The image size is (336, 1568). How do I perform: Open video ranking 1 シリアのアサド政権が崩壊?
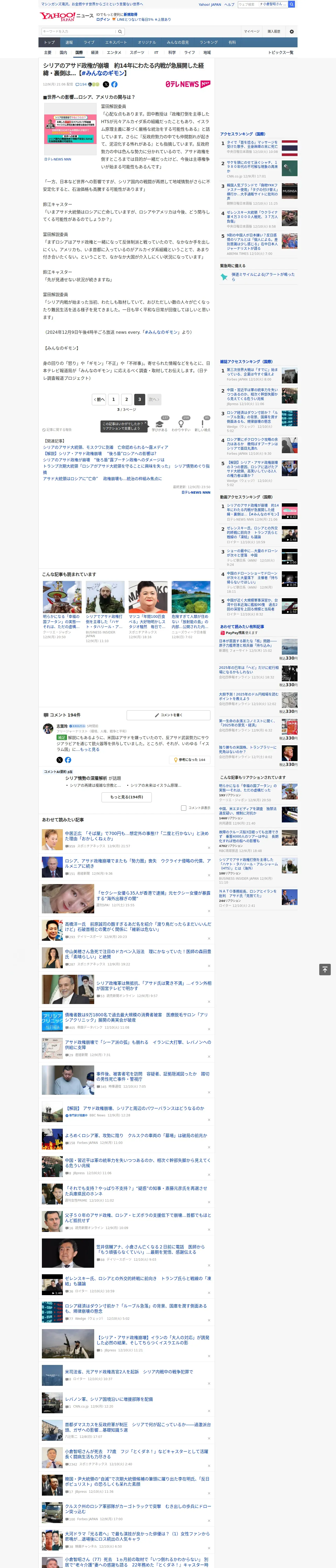click(253, 510)
